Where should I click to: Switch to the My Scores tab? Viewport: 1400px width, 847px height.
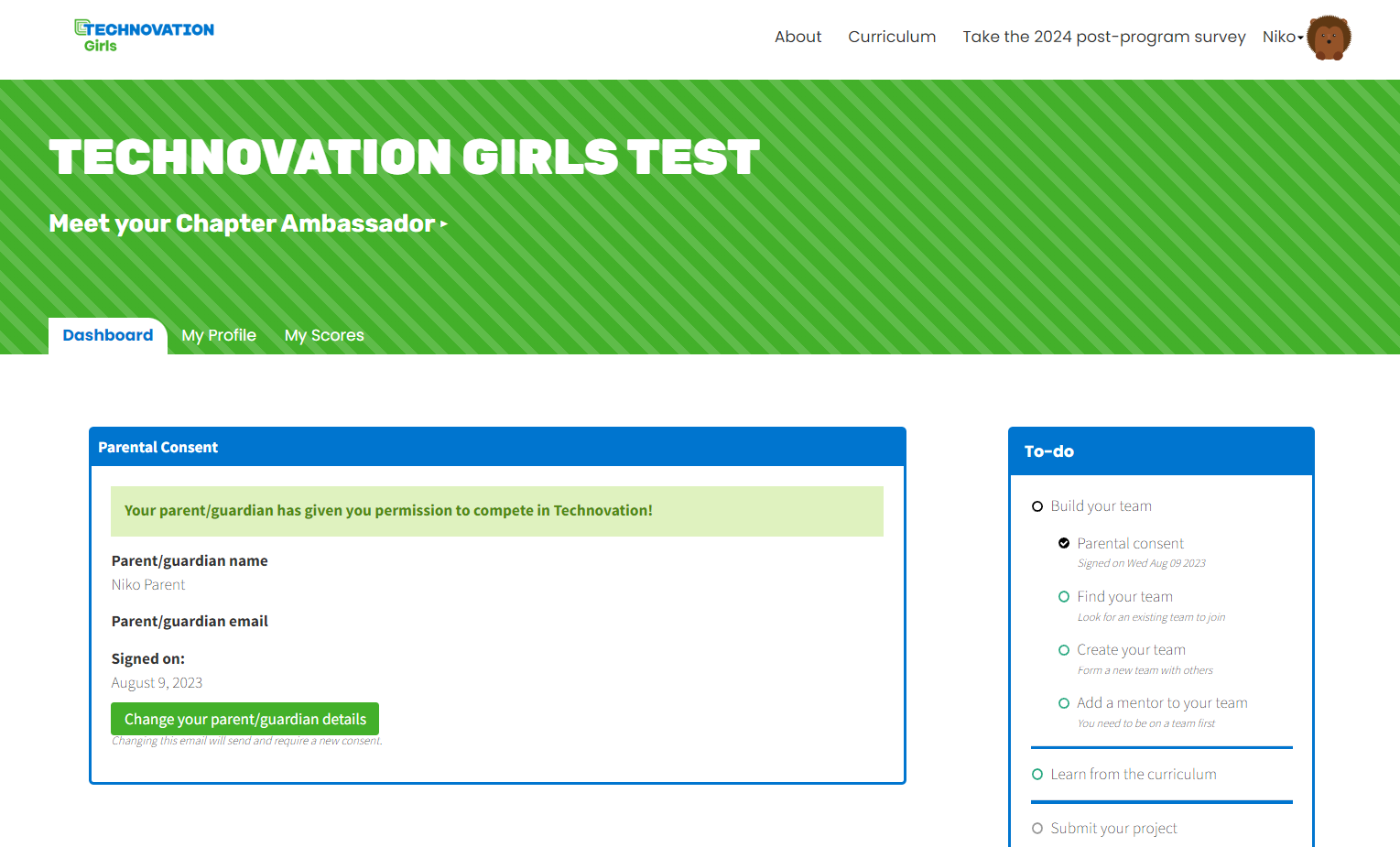click(324, 335)
